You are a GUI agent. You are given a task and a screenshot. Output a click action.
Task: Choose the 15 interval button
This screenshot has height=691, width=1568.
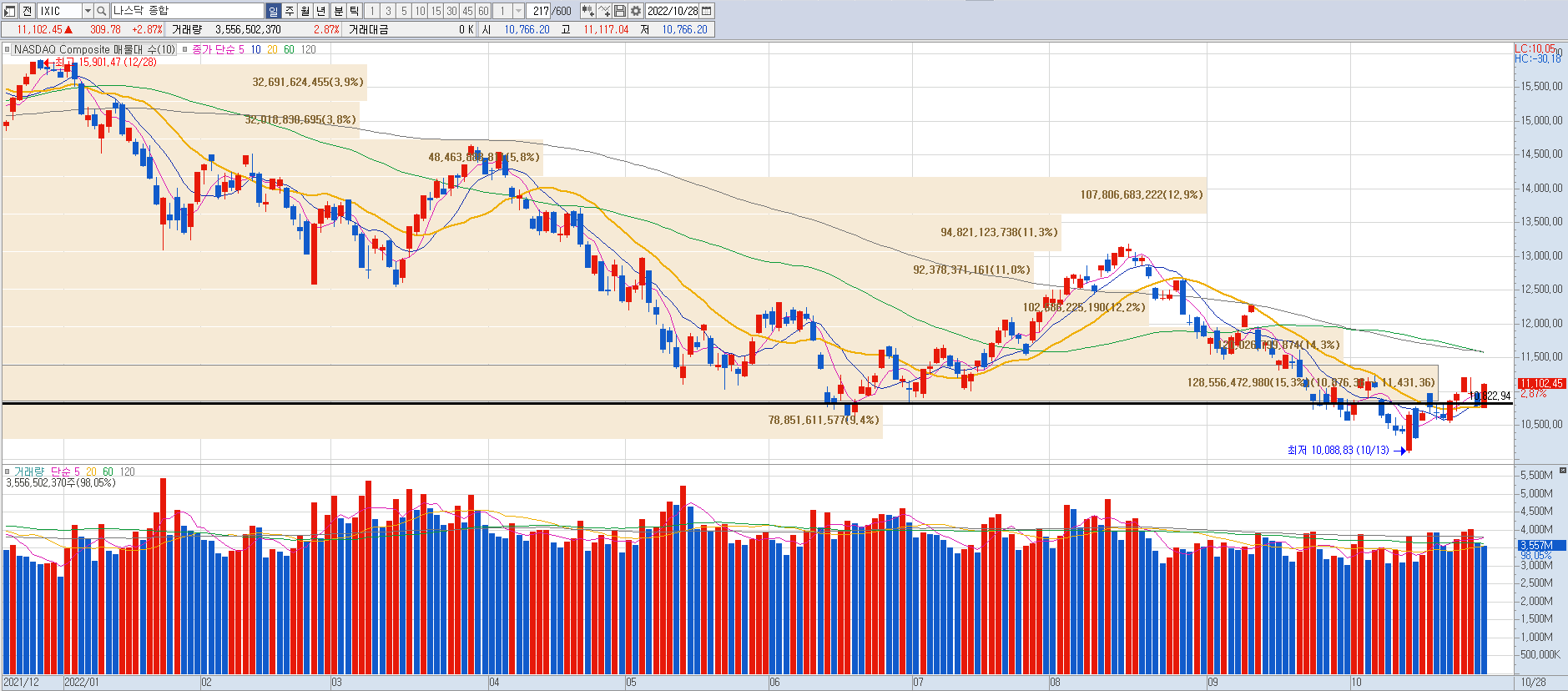[436, 11]
